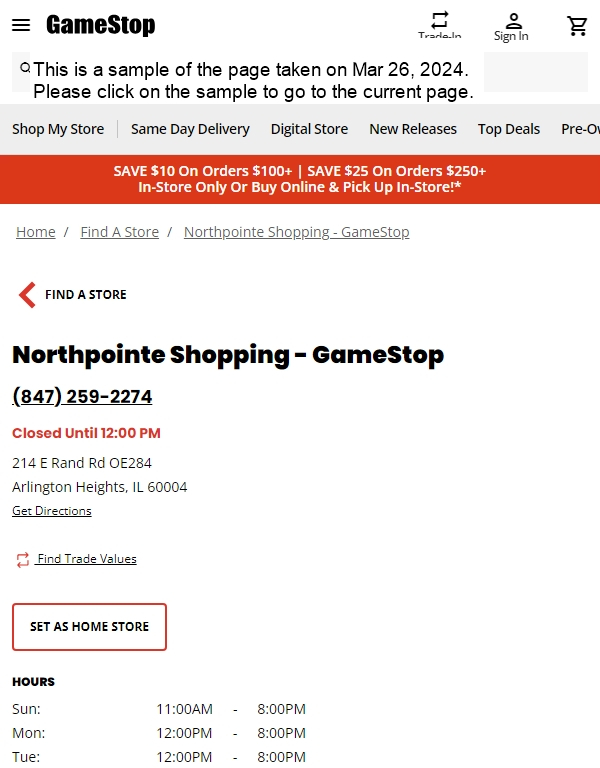Click the red back chevron icon
This screenshot has width=600, height=768.
pos(27,295)
